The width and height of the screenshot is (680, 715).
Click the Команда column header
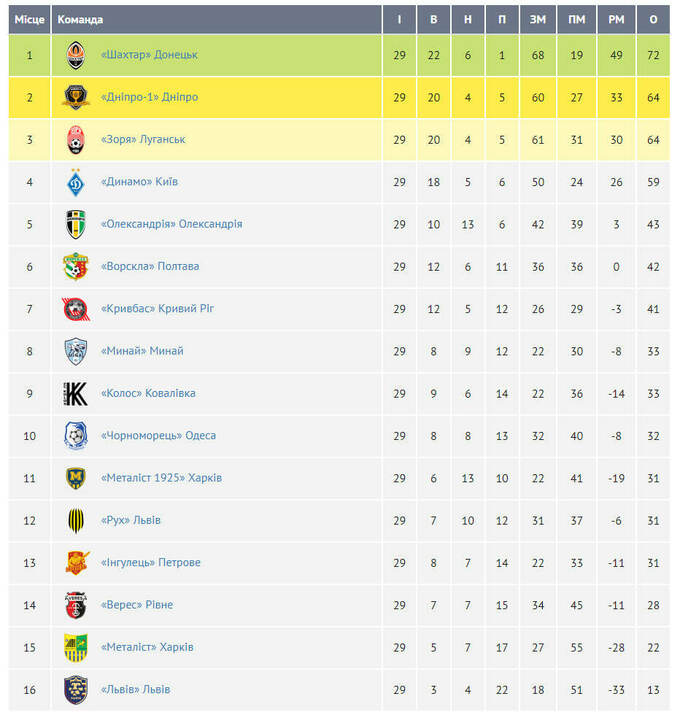click(x=81, y=20)
